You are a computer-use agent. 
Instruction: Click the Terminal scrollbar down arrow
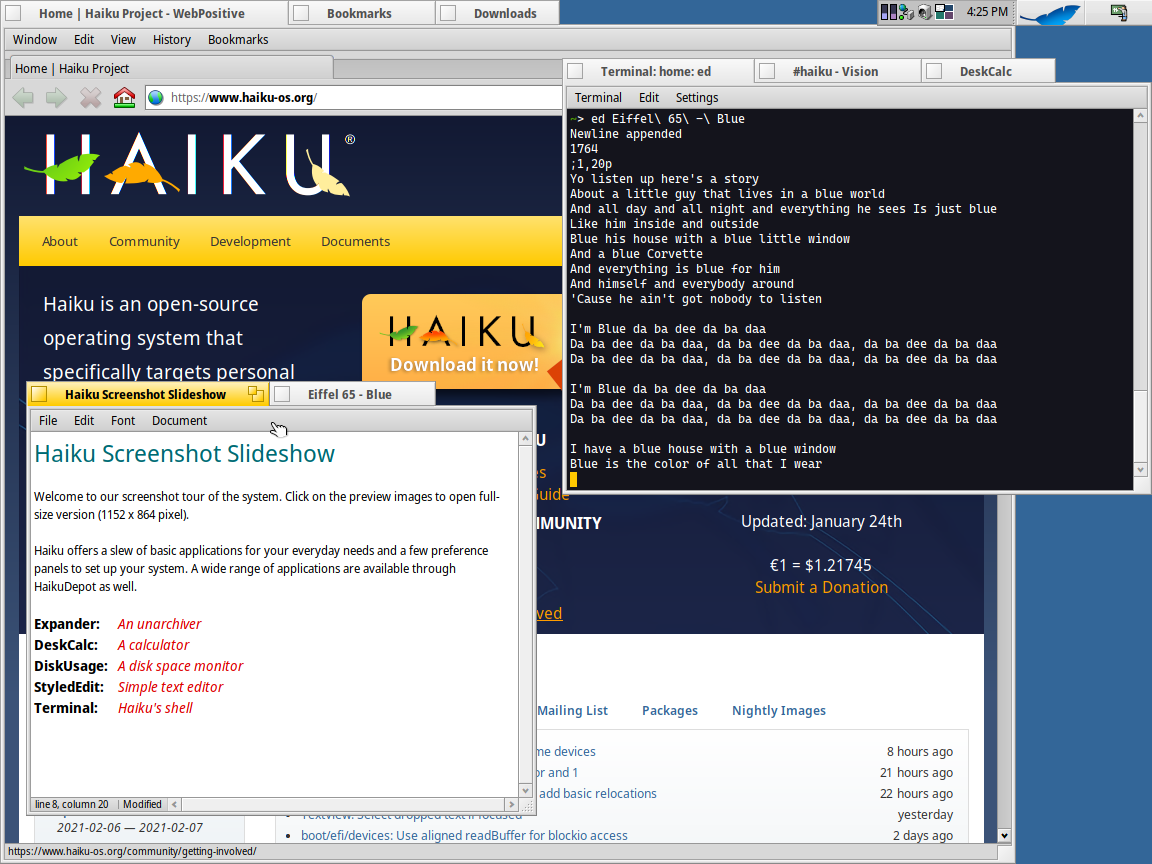click(1140, 469)
